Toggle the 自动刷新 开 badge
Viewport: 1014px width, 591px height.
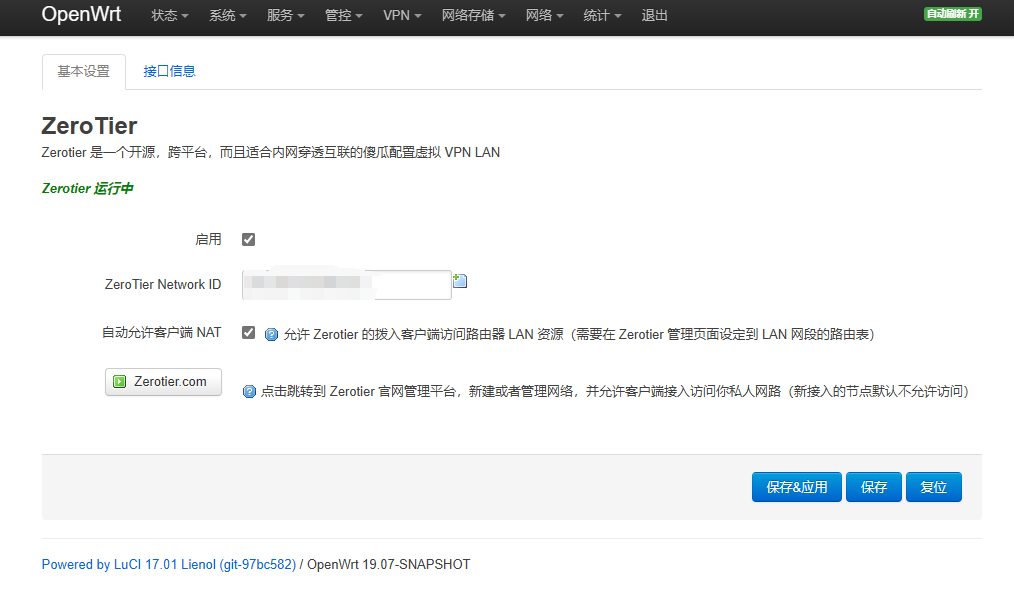[x=953, y=14]
